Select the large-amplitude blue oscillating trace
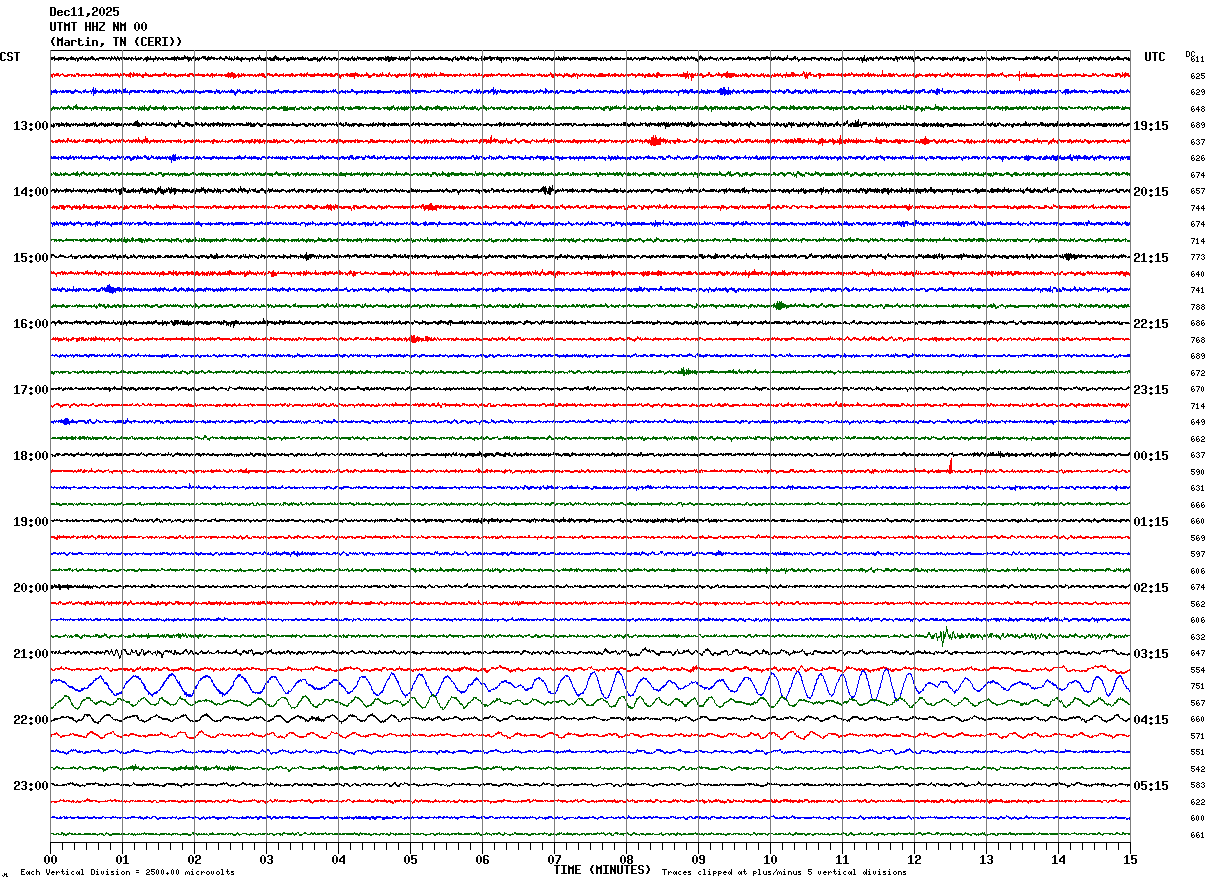 (590, 687)
